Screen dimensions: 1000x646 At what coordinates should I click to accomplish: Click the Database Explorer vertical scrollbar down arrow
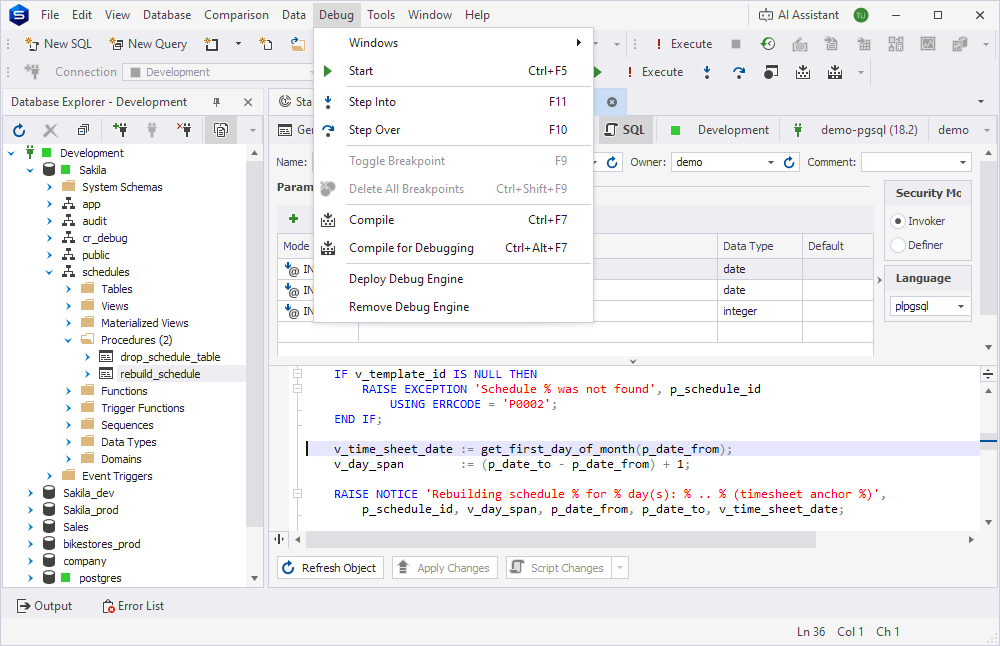tap(254, 578)
